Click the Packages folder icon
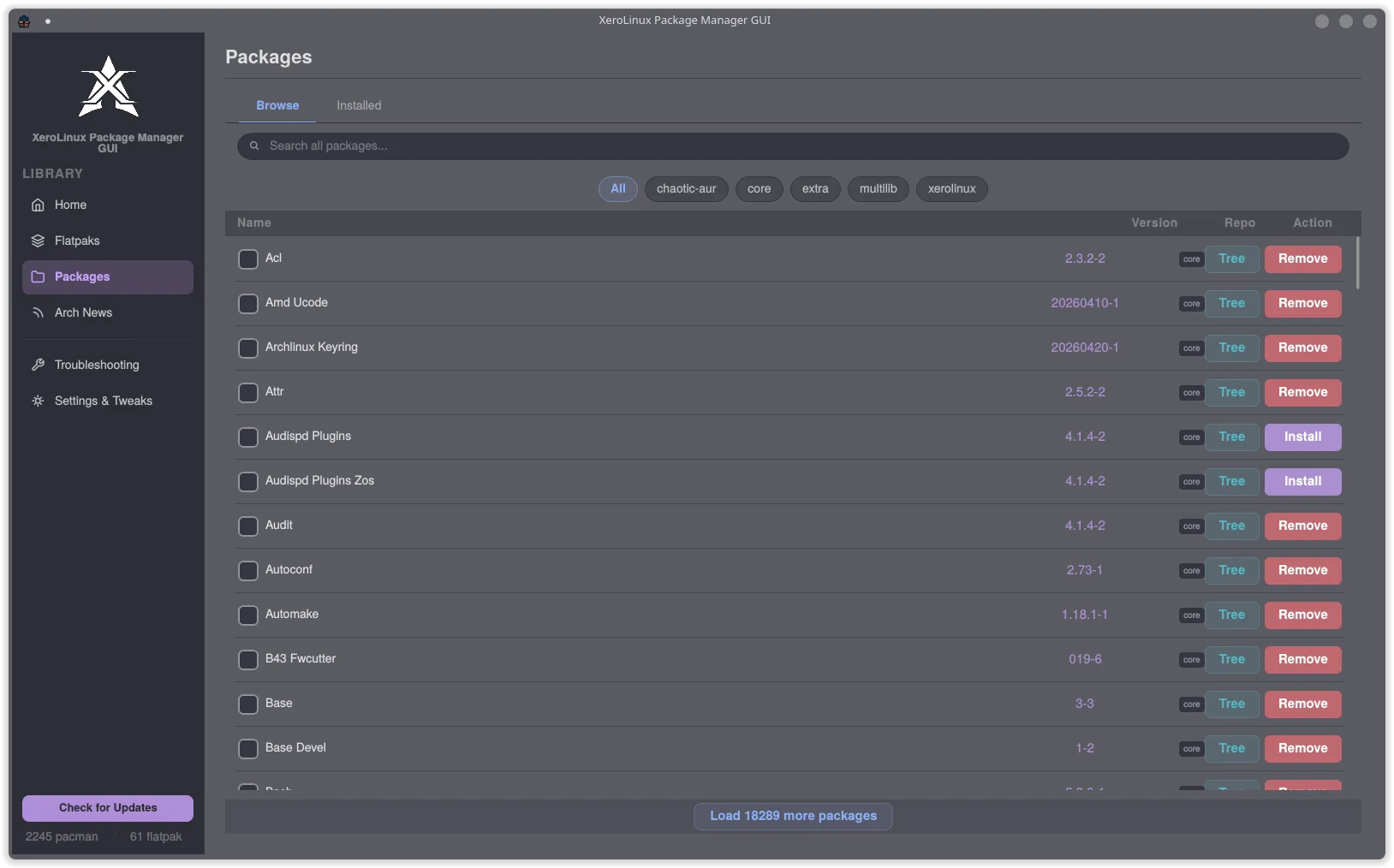The height and width of the screenshot is (868, 1394). 38,276
